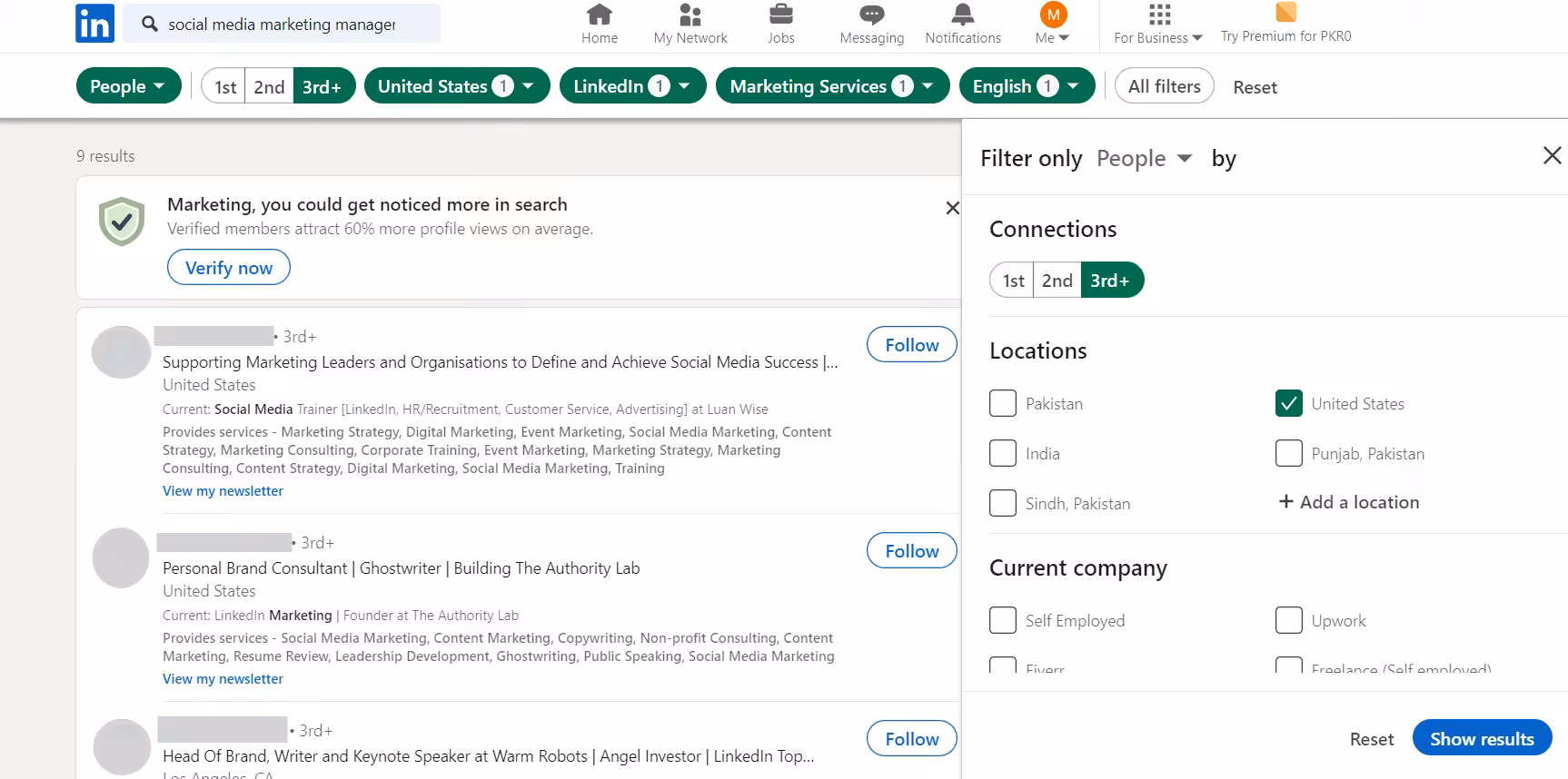Follow the Head Of Brand profile
Image resolution: width=1568 pixels, height=779 pixels.
(x=912, y=739)
